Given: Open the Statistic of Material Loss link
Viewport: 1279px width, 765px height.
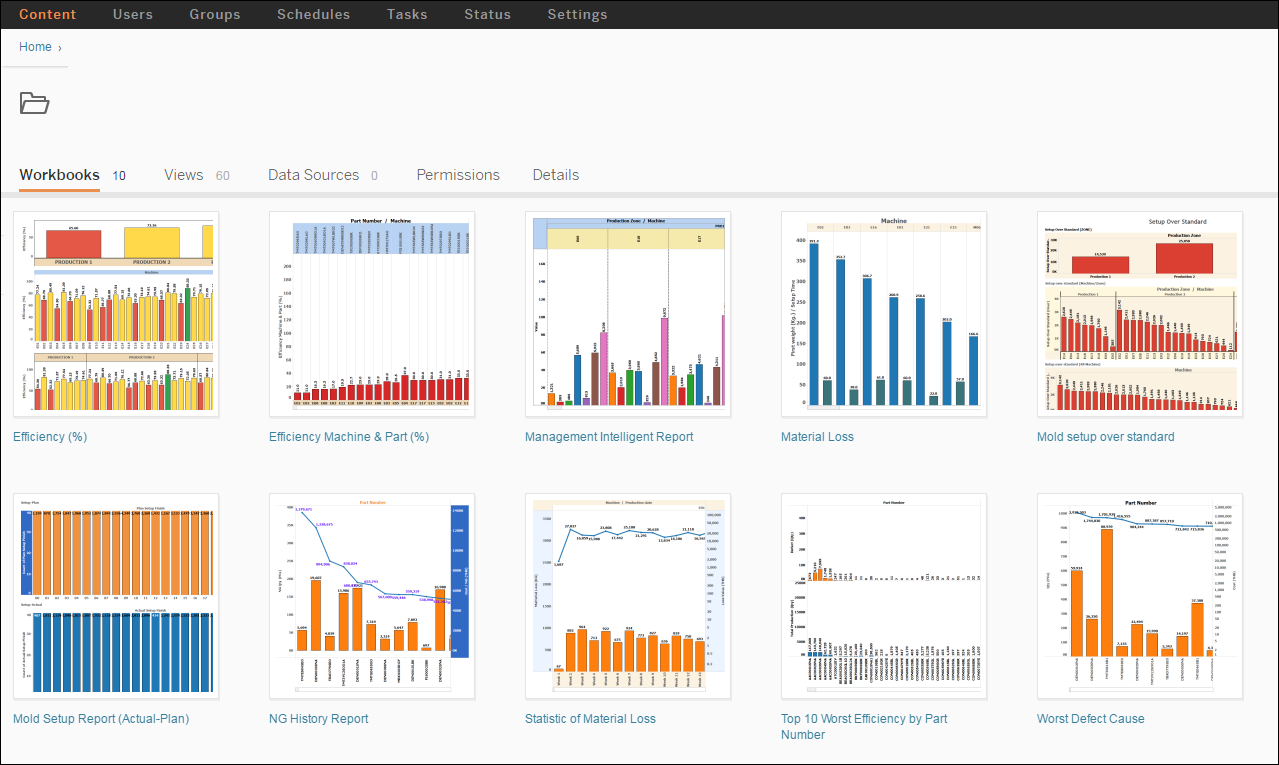Looking at the screenshot, I should point(590,719).
